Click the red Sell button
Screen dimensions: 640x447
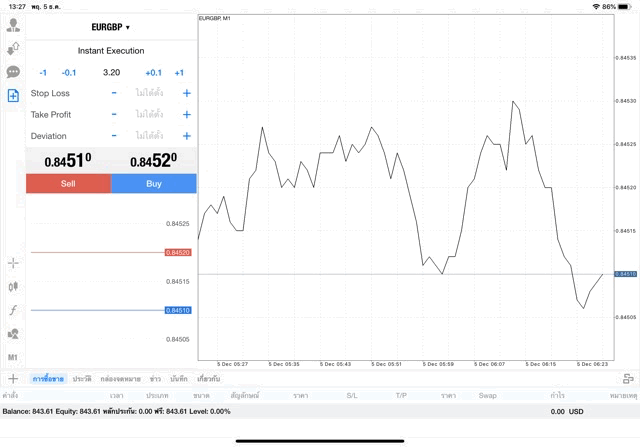click(x=68, y=184)
